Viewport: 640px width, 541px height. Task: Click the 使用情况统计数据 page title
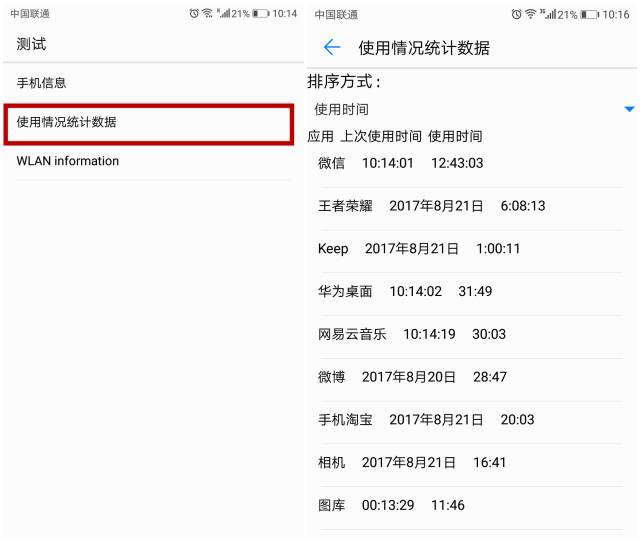(x=424, y=48)
